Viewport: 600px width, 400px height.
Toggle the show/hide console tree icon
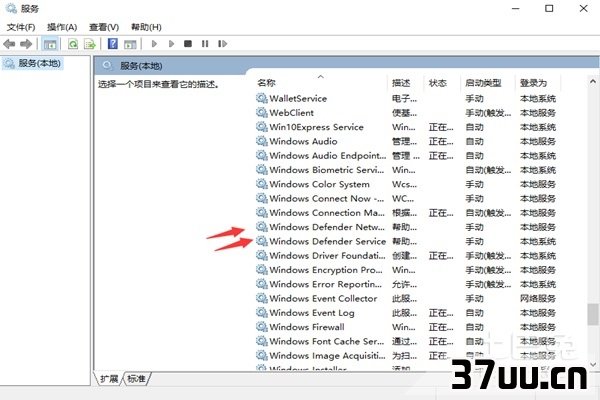50,44
